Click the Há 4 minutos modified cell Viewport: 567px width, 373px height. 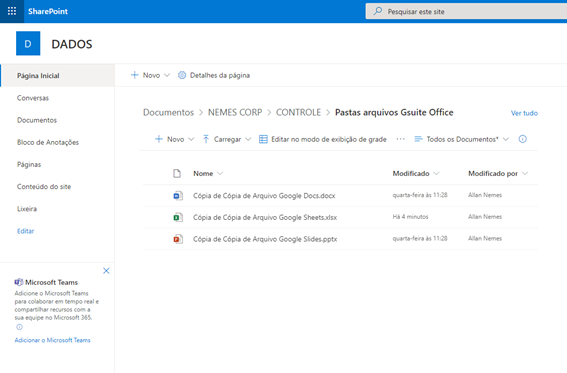410,217
